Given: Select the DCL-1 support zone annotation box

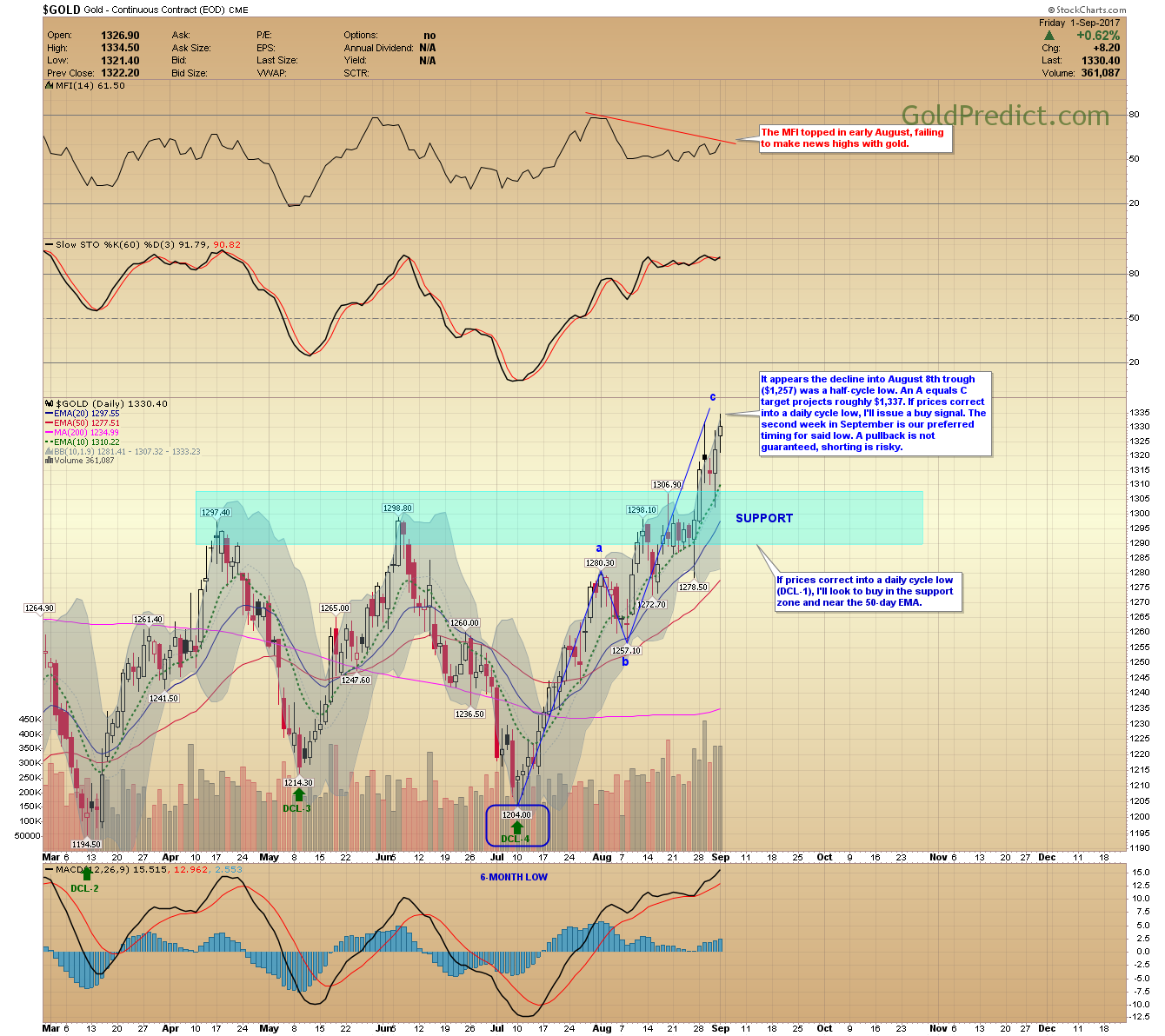Looking at the screenshot, I should point(869,591).
